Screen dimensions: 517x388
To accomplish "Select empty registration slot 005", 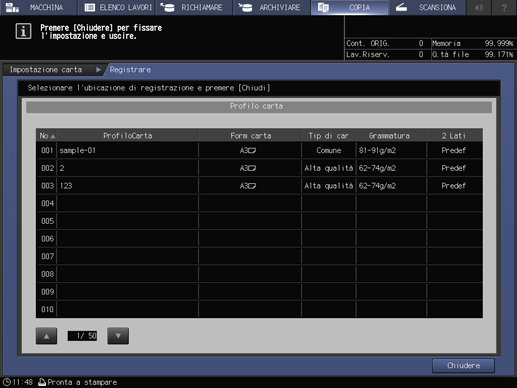I will pyautogui.click(x=259, y=221).
